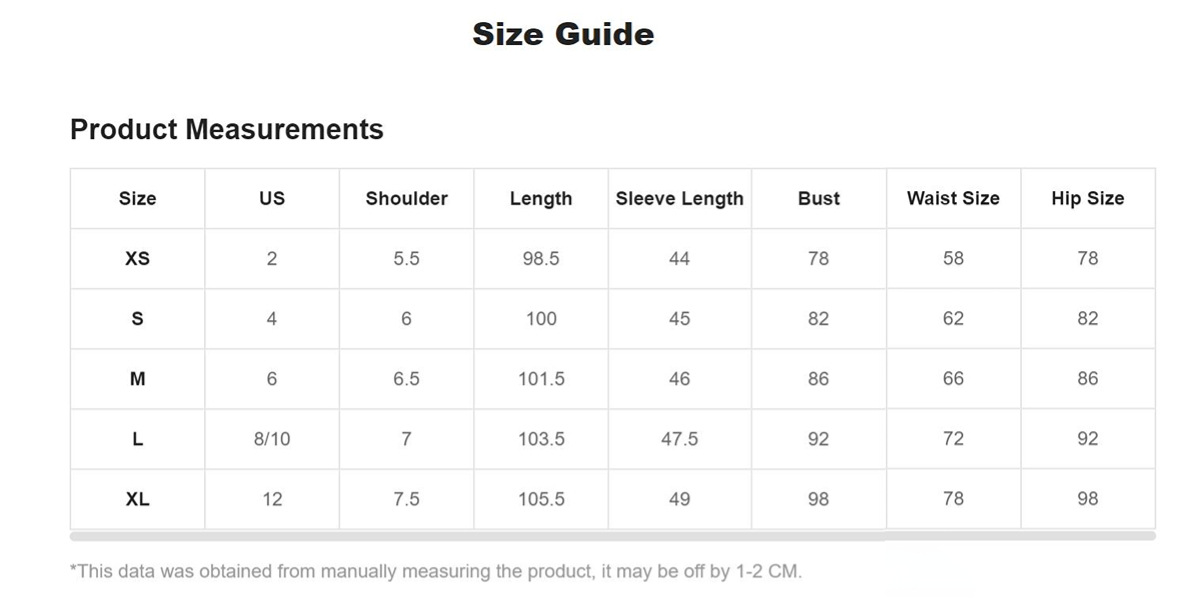Select the 105.5 length value

click(x=541, y=498)
